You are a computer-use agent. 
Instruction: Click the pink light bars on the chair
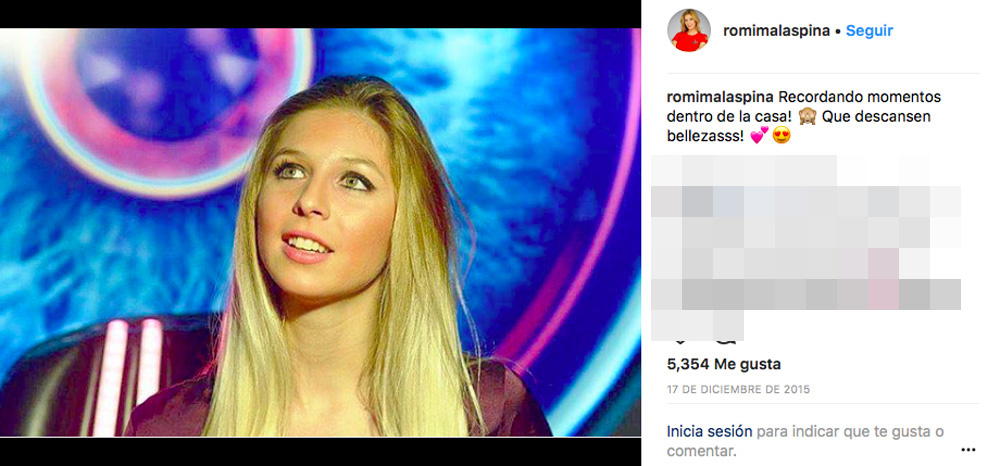133,376
